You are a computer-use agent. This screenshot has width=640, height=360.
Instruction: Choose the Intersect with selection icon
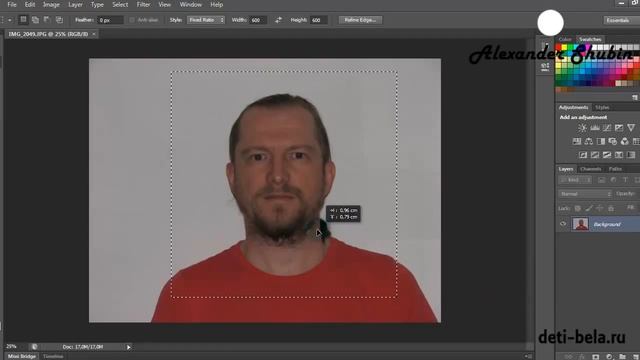click(x=59, y=20)
